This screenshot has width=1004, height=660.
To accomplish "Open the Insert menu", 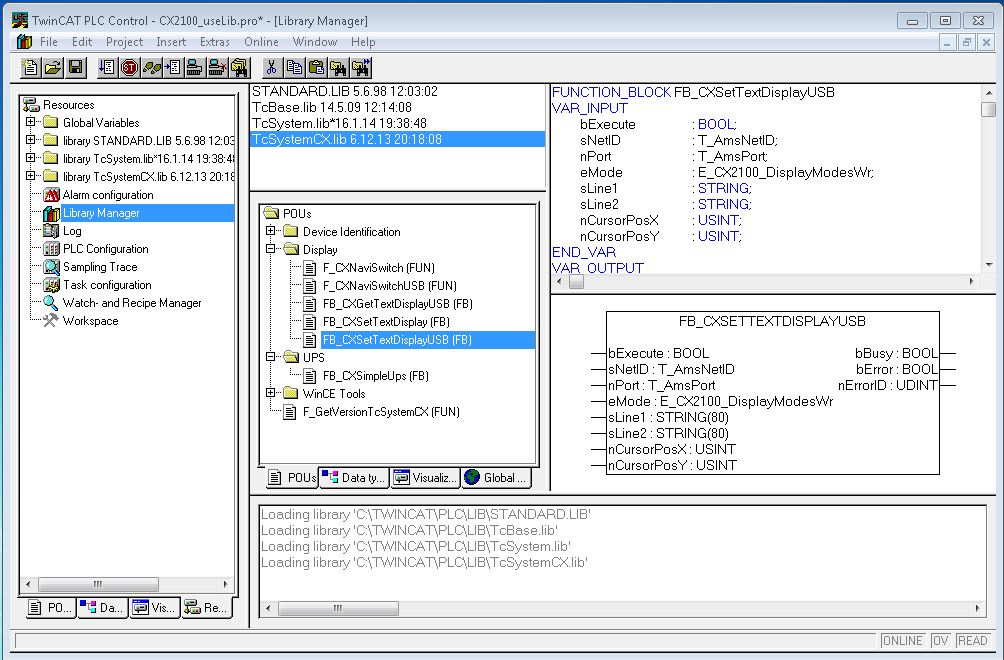I will pyautogui.click(x=171, y=42).
